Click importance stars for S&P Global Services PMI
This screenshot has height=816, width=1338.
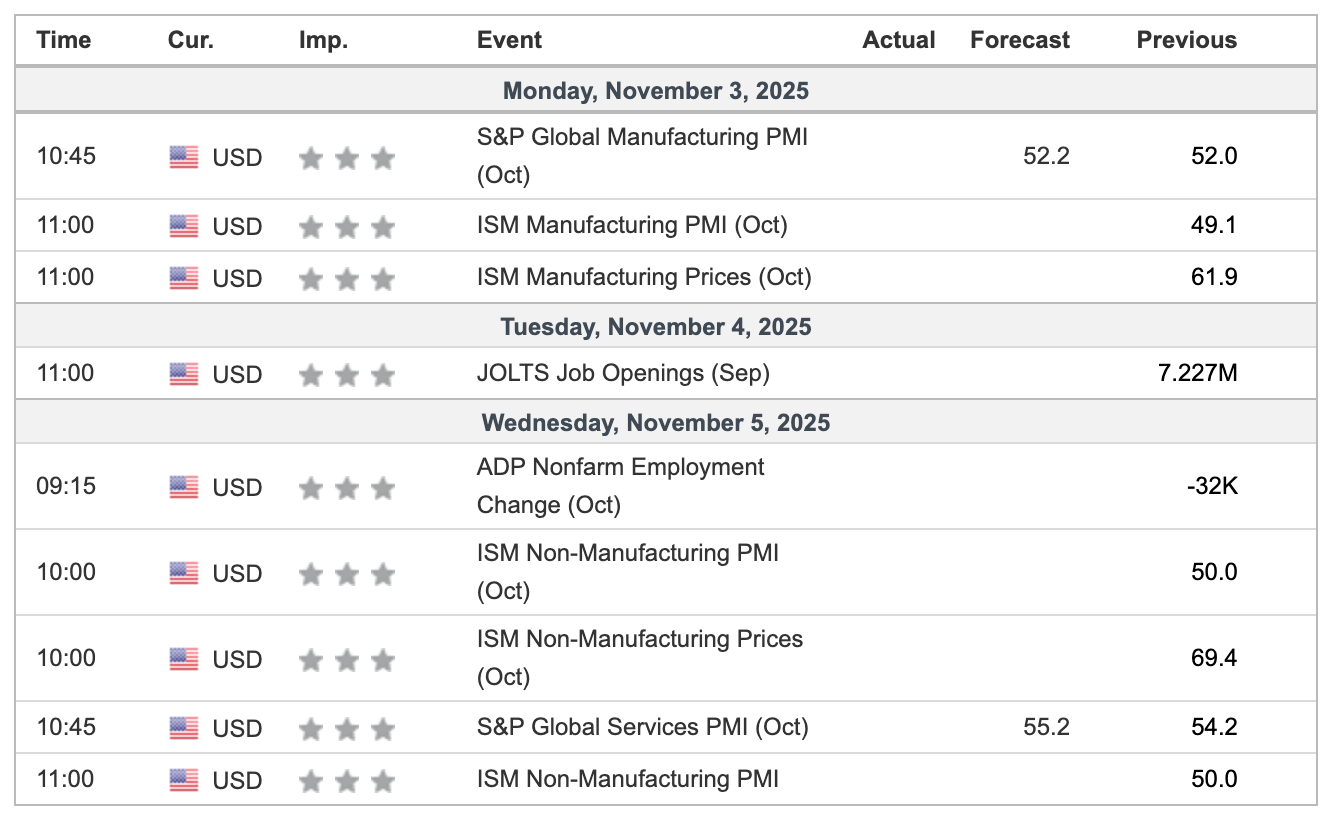346,728
